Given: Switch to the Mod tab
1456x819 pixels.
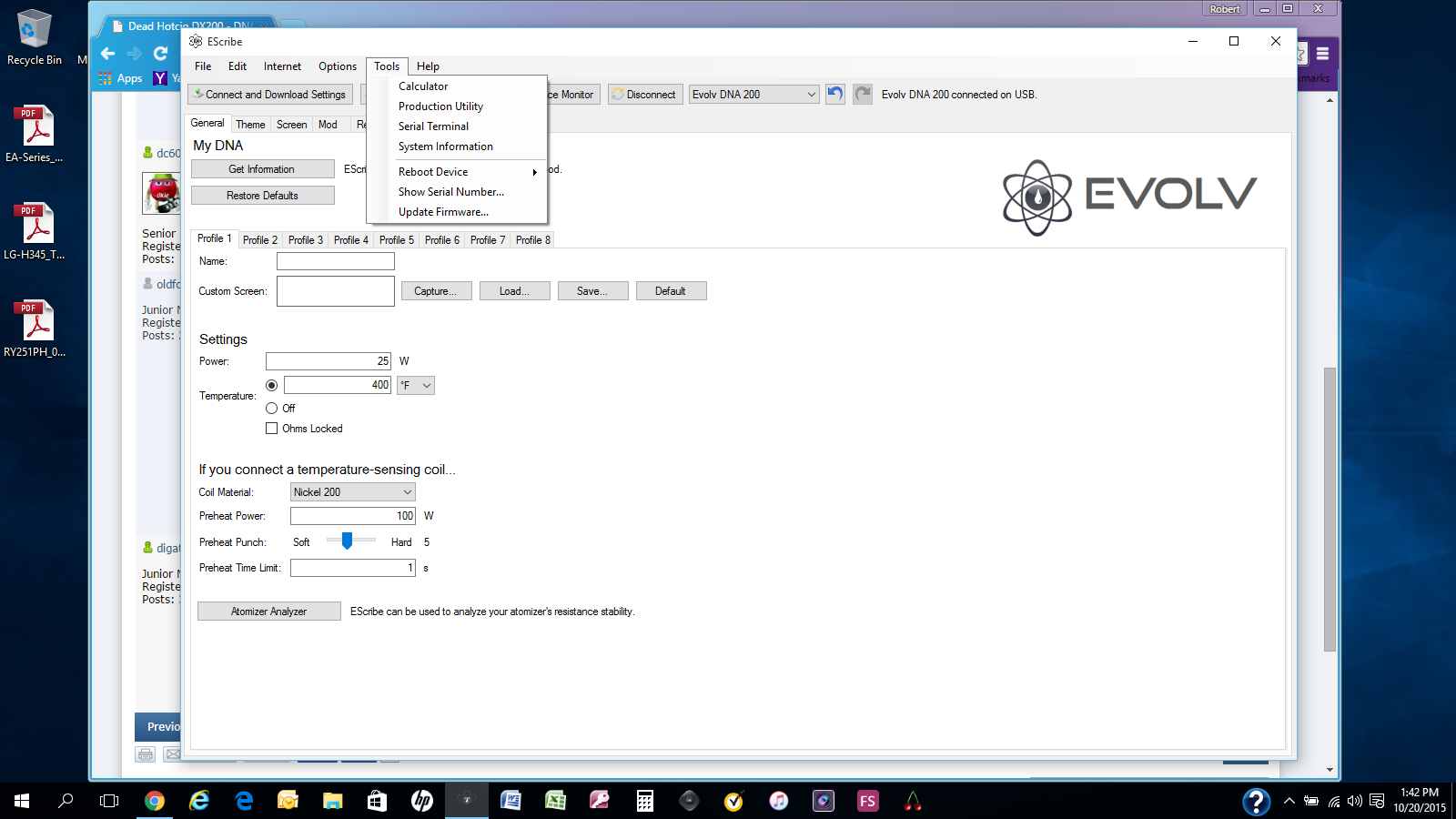Looking at the screenshot, I should click(x=328, y=125).
